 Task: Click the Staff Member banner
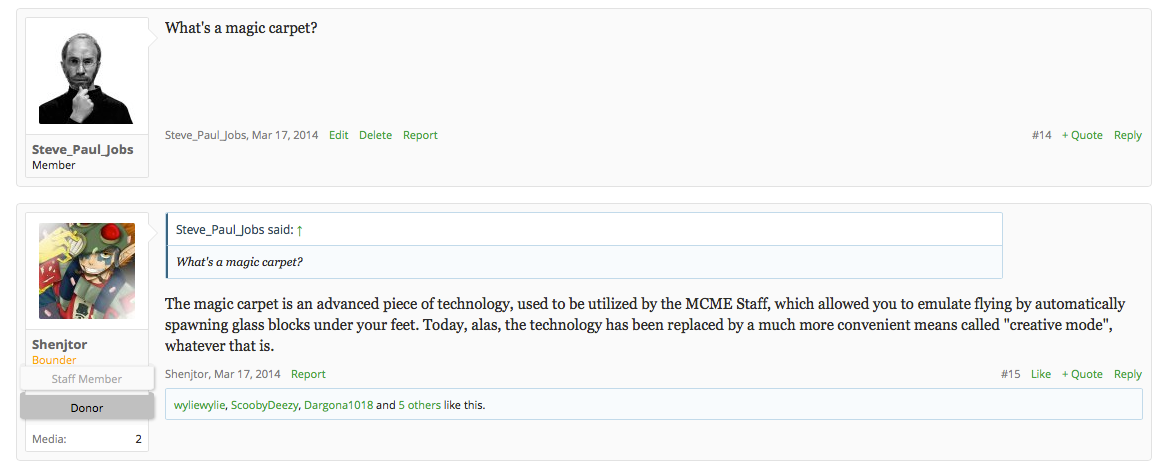tap(87, 378)
